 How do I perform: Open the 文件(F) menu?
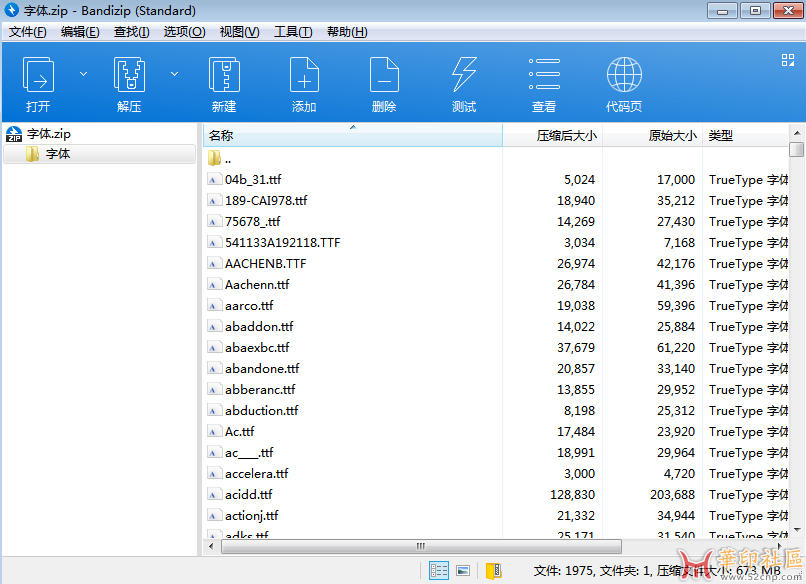tap(28, 32)
